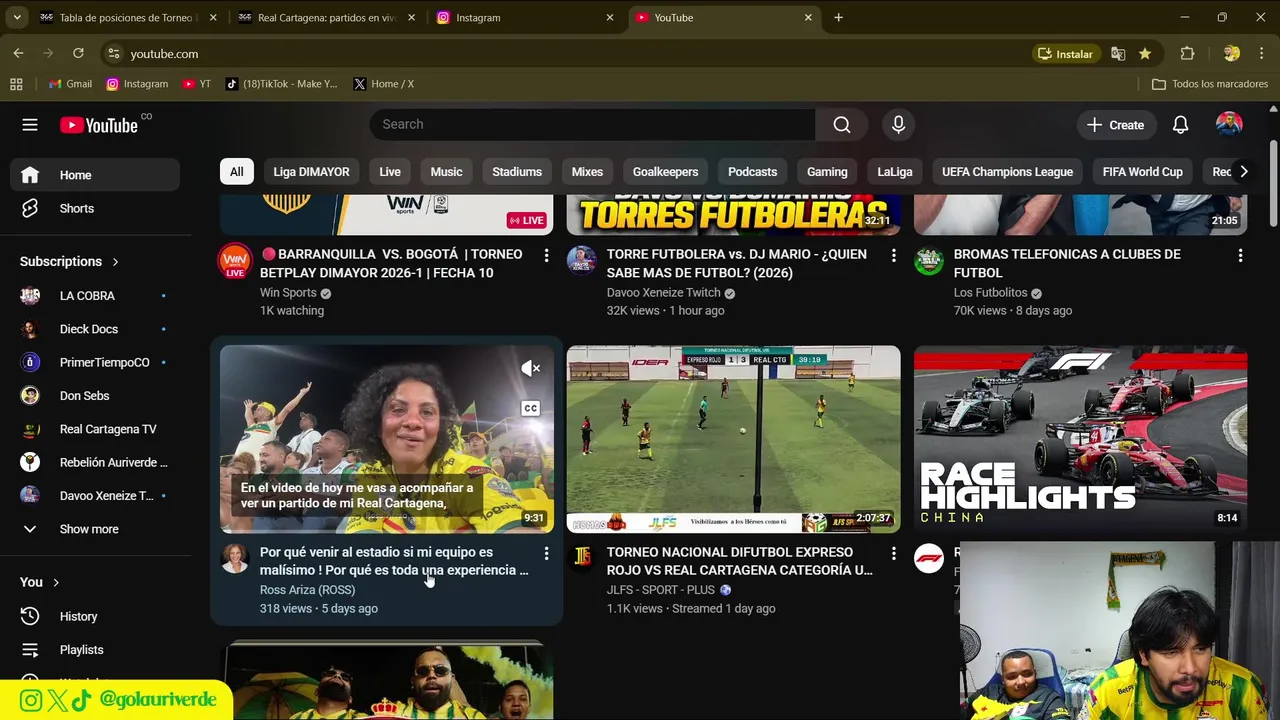Open the Chrome three-dot menu
Image resolution: width=1280 pixels, height=720 pixels.
[x=1261, y=53]
